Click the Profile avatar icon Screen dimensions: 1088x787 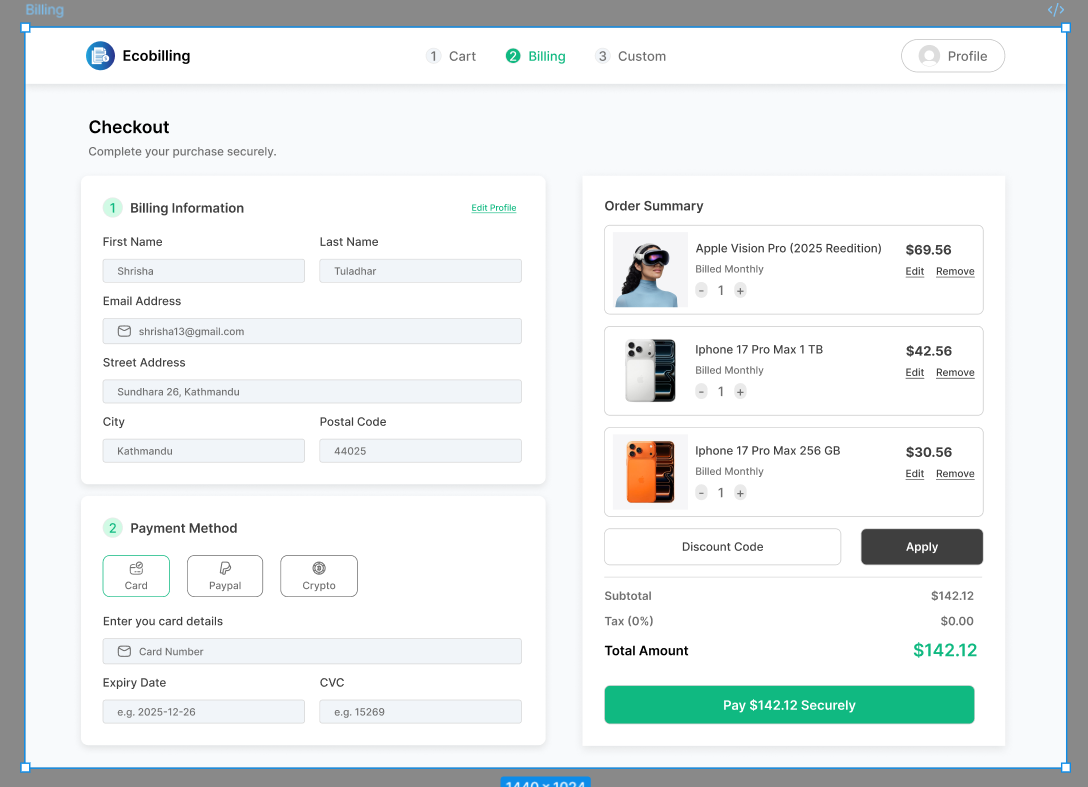[x=929, y=56]
